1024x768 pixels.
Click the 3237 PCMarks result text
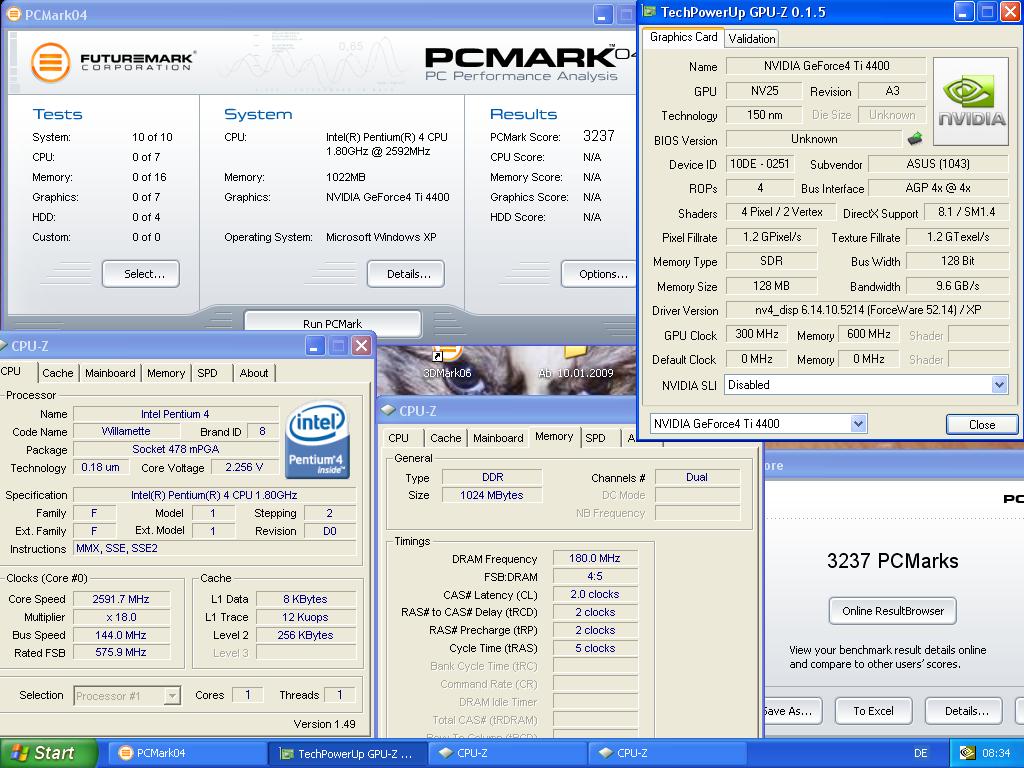point(892,560)
